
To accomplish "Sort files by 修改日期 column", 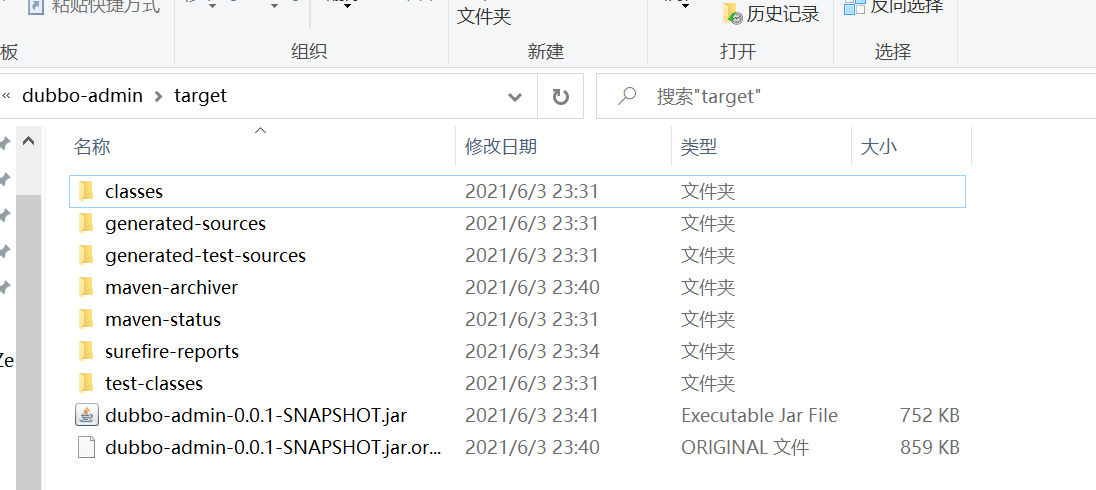I will pyautogui.click(x=501, y=147).
